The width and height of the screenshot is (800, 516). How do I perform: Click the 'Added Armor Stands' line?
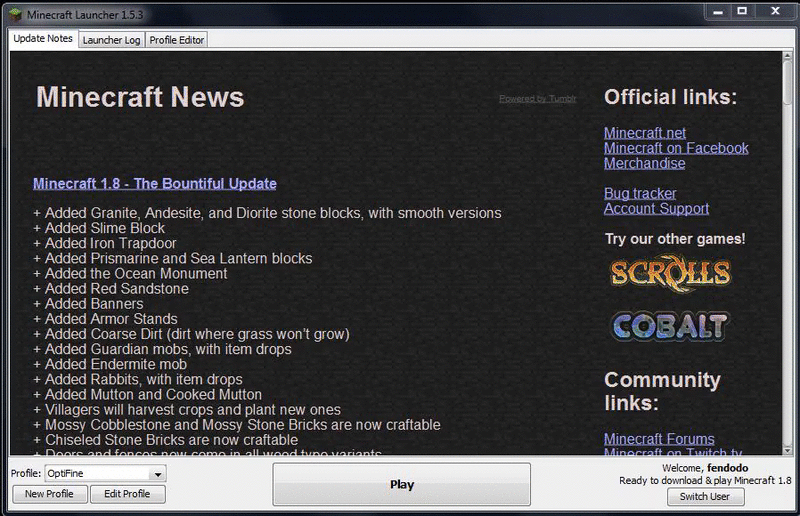point(106,319)
